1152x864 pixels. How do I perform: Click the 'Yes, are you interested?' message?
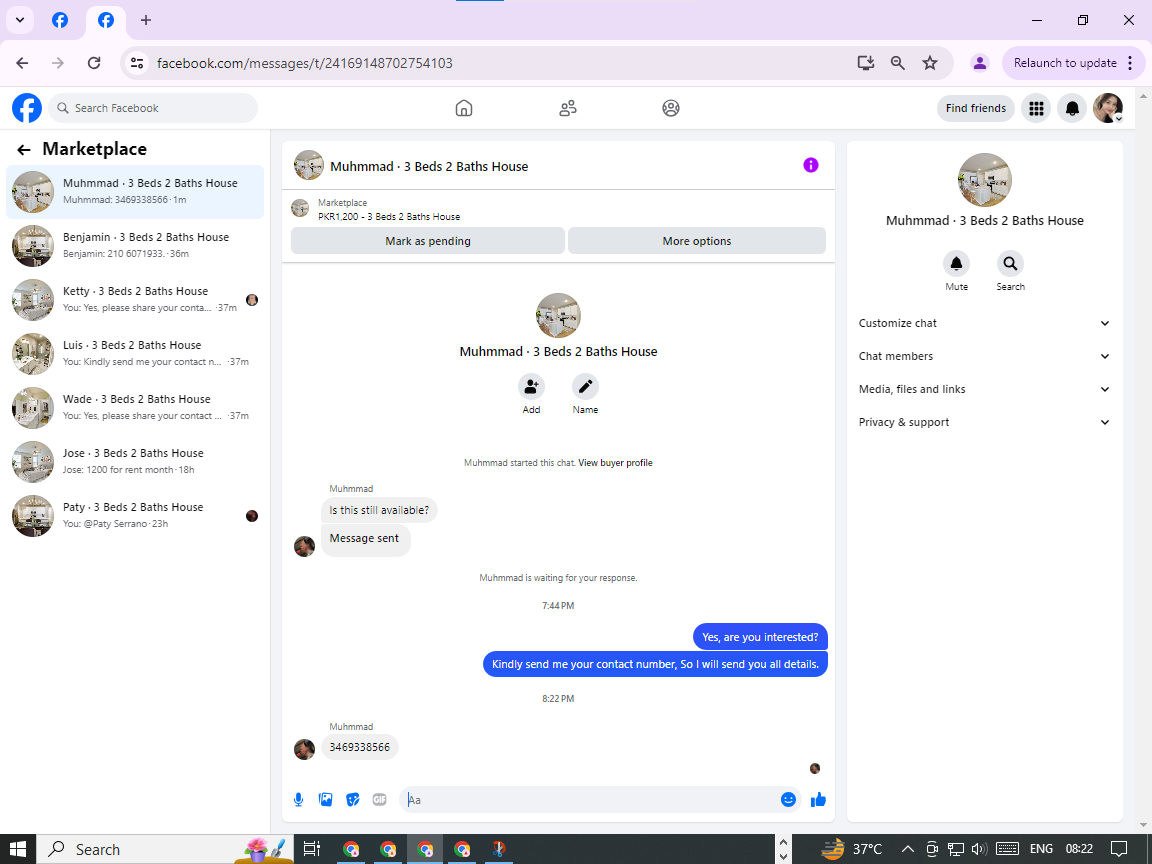click(x=760, y=637)
